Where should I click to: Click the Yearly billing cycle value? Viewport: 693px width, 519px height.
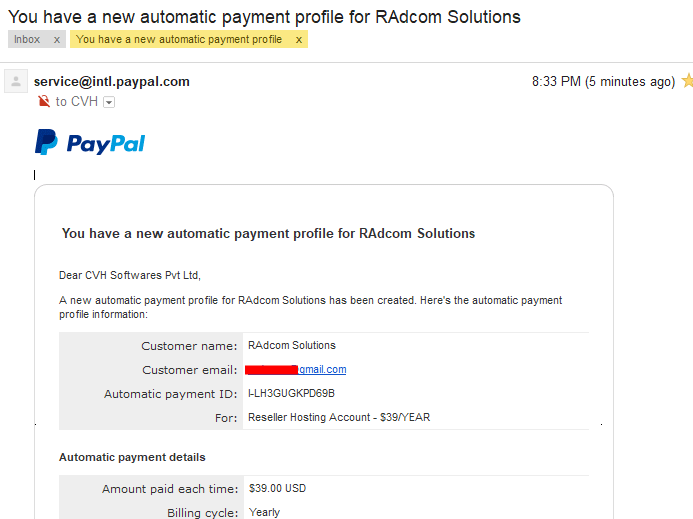click(x=264, y=512)
